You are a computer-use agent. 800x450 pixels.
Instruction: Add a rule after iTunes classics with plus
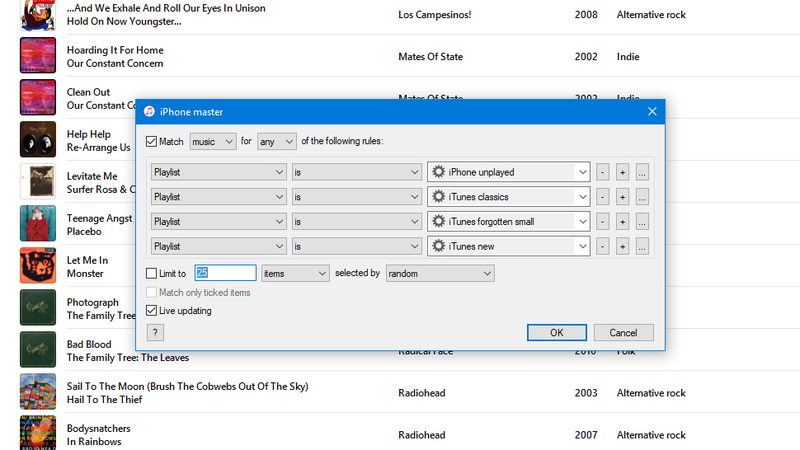(622, 197)
